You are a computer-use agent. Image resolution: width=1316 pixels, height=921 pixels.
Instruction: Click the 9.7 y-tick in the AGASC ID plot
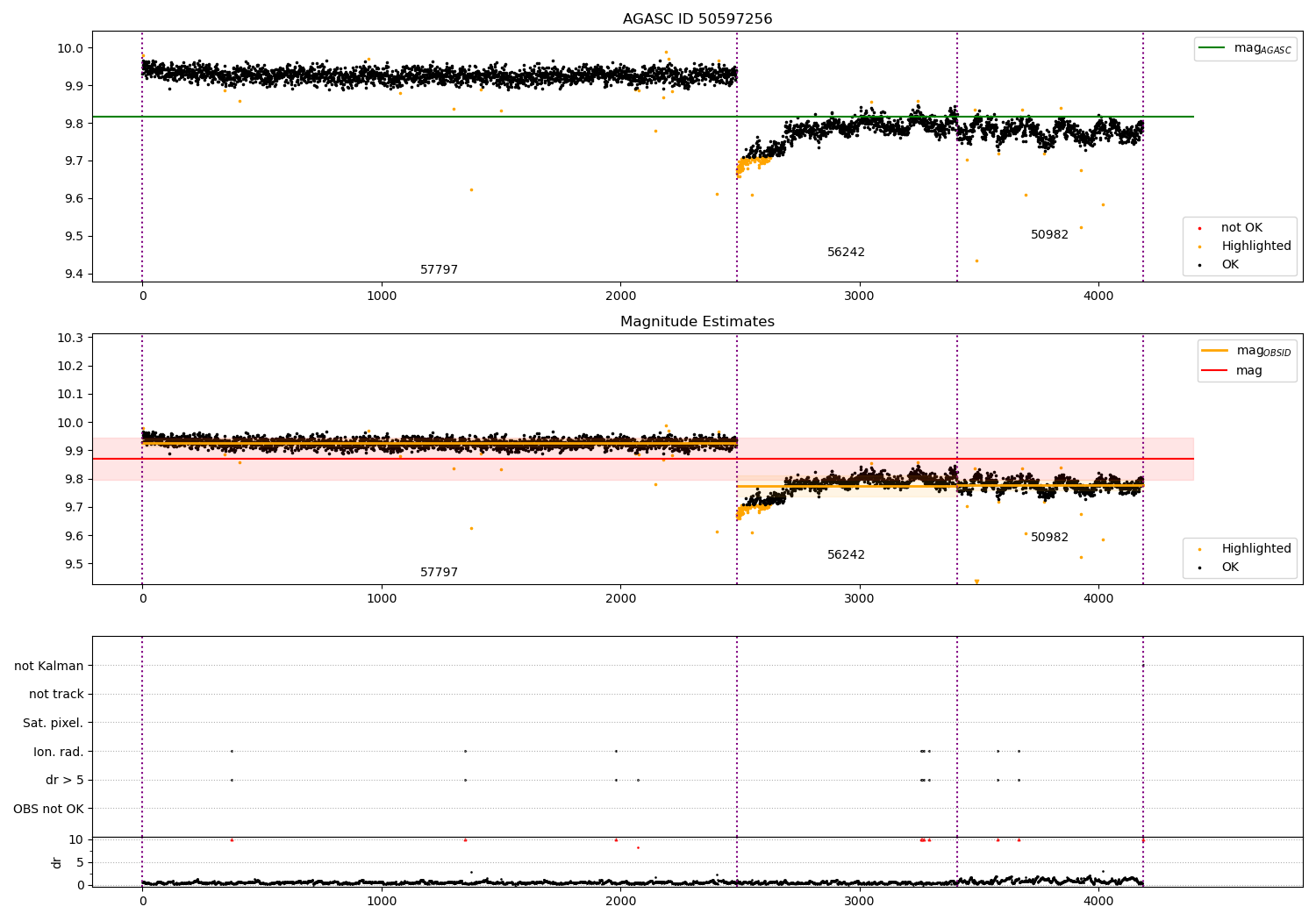tap(75, 161)
